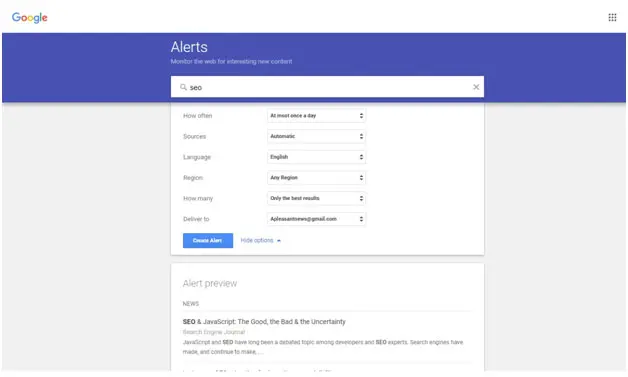This screenshot has width=628, height=377.
Task: Open the Google apps grid icon
Action: click(612, 17)
